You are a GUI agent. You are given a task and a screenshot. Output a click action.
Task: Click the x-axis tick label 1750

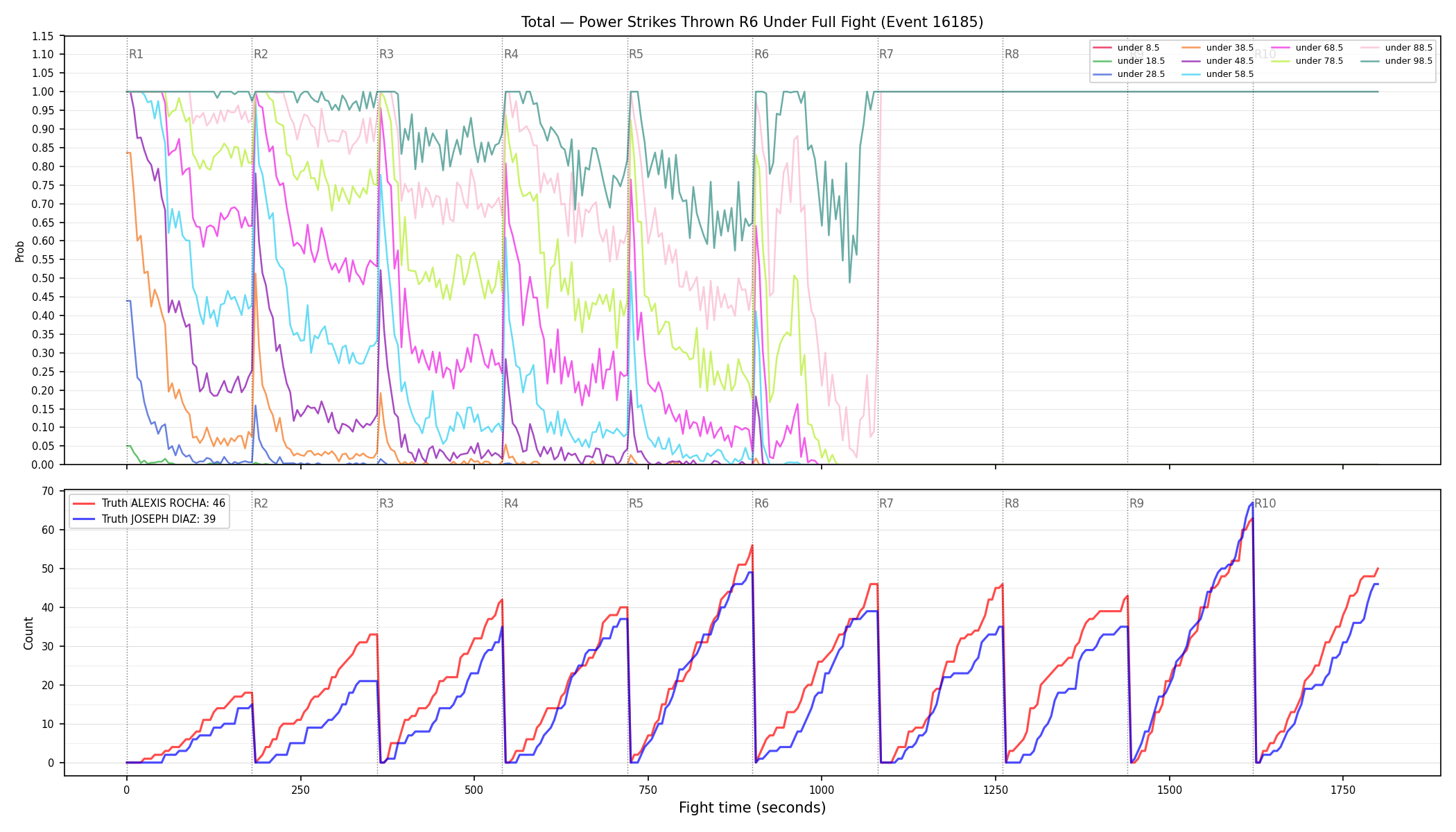click(1343, 790)
